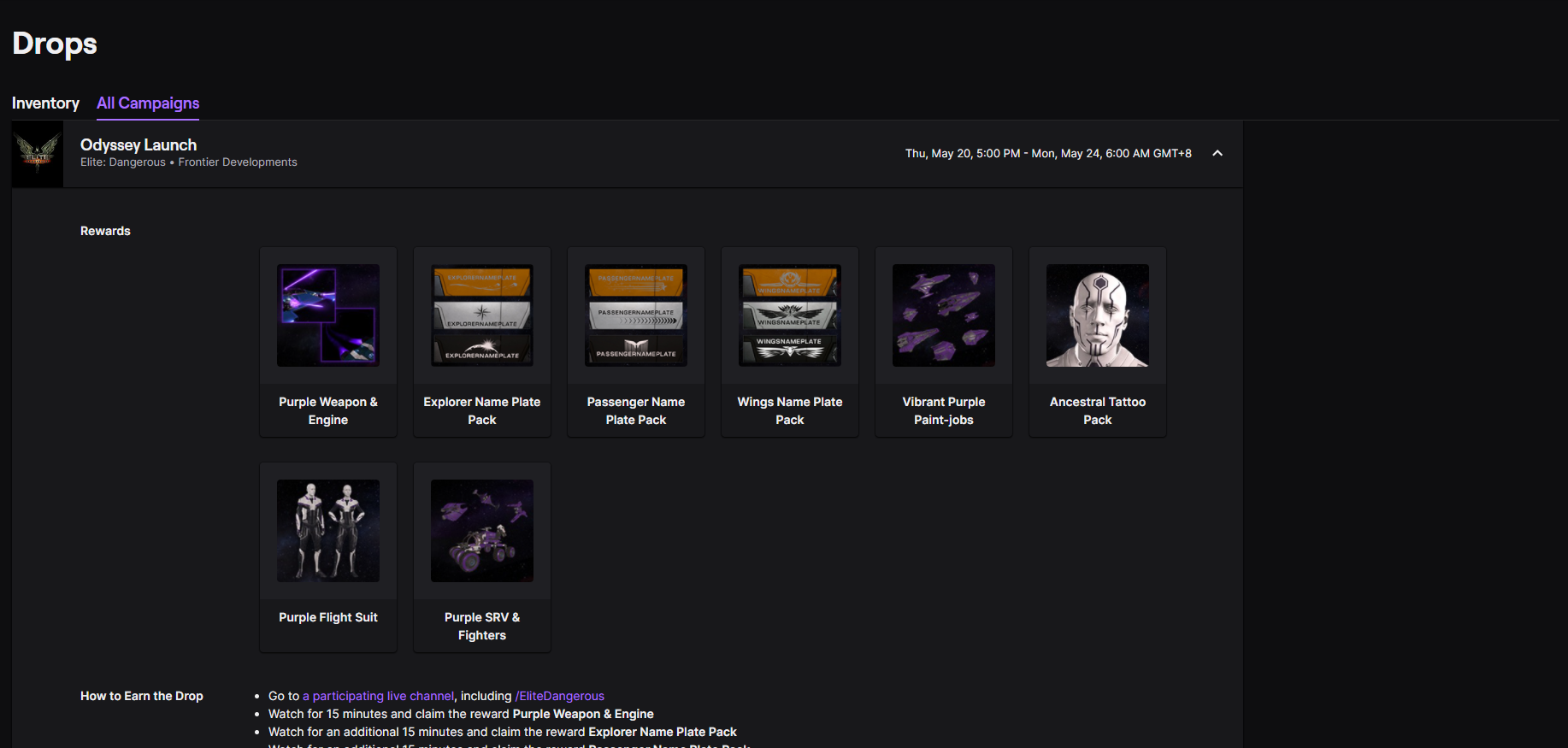The image size is (1568, 748).
Task: Open the Passenger Name Plate Pack image
Action: click(636, 315)
